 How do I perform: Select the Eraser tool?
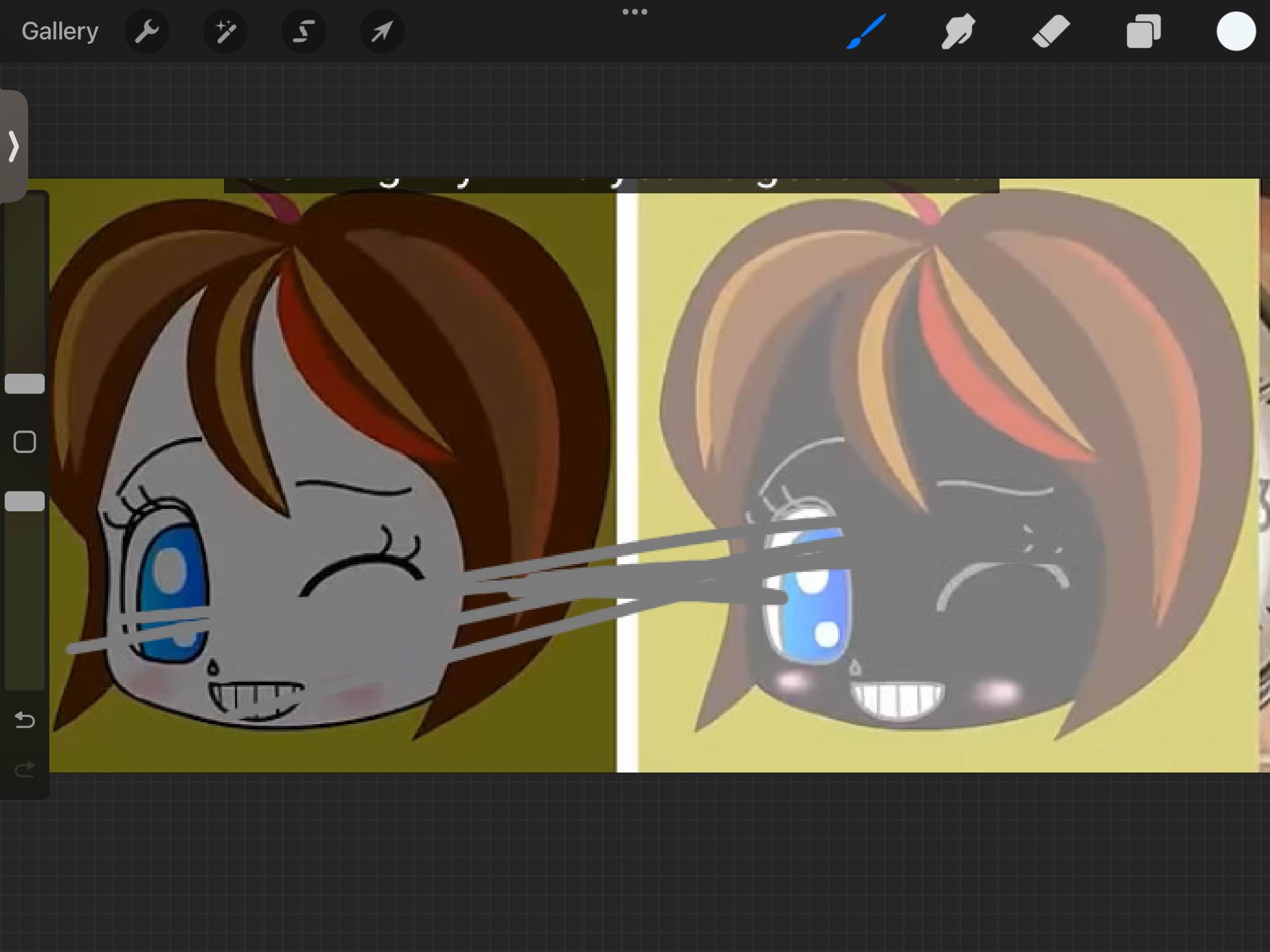point(1051,31)
